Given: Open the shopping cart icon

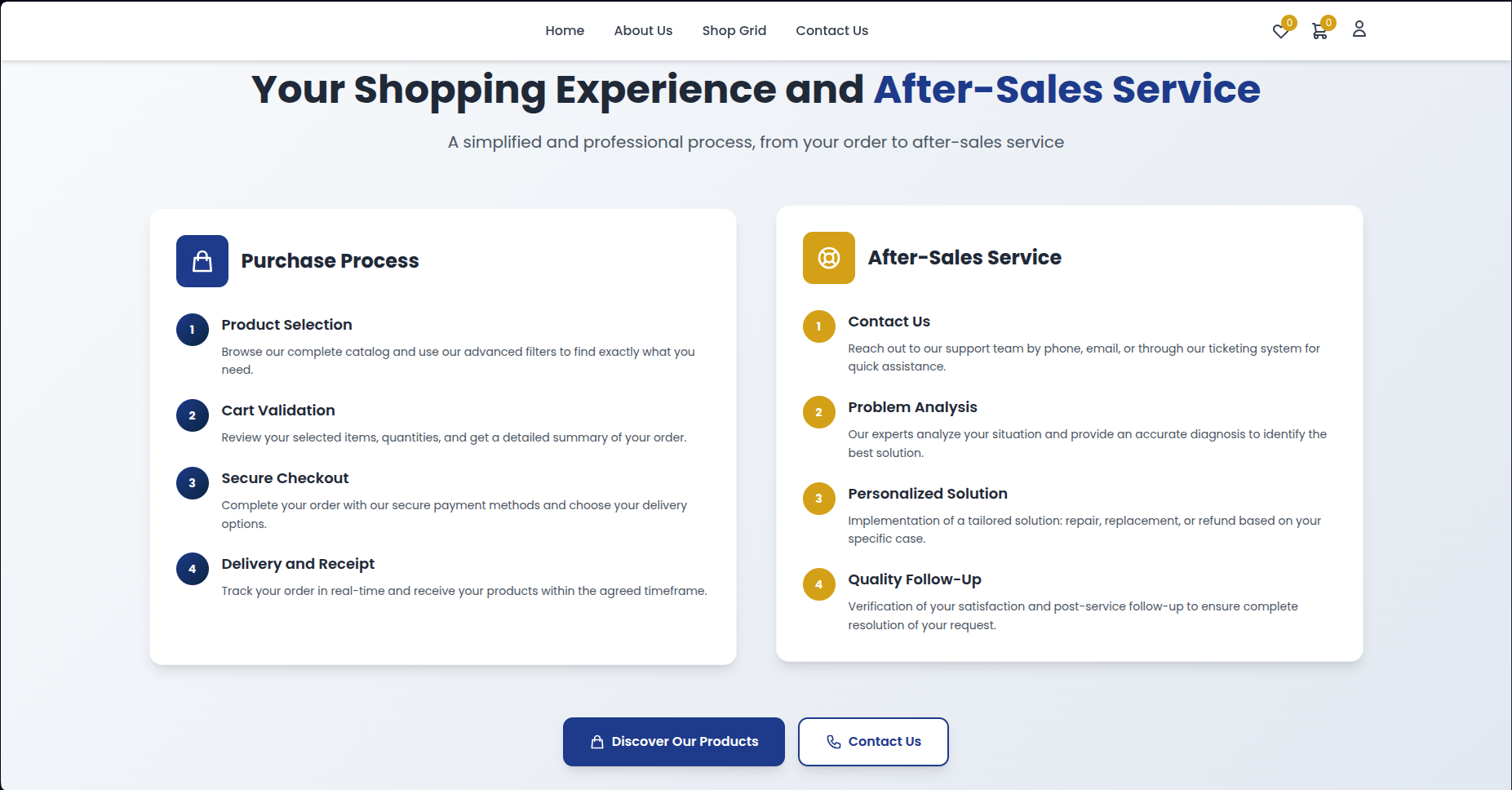Looking at the screenshot, I should pos(1319,31).
